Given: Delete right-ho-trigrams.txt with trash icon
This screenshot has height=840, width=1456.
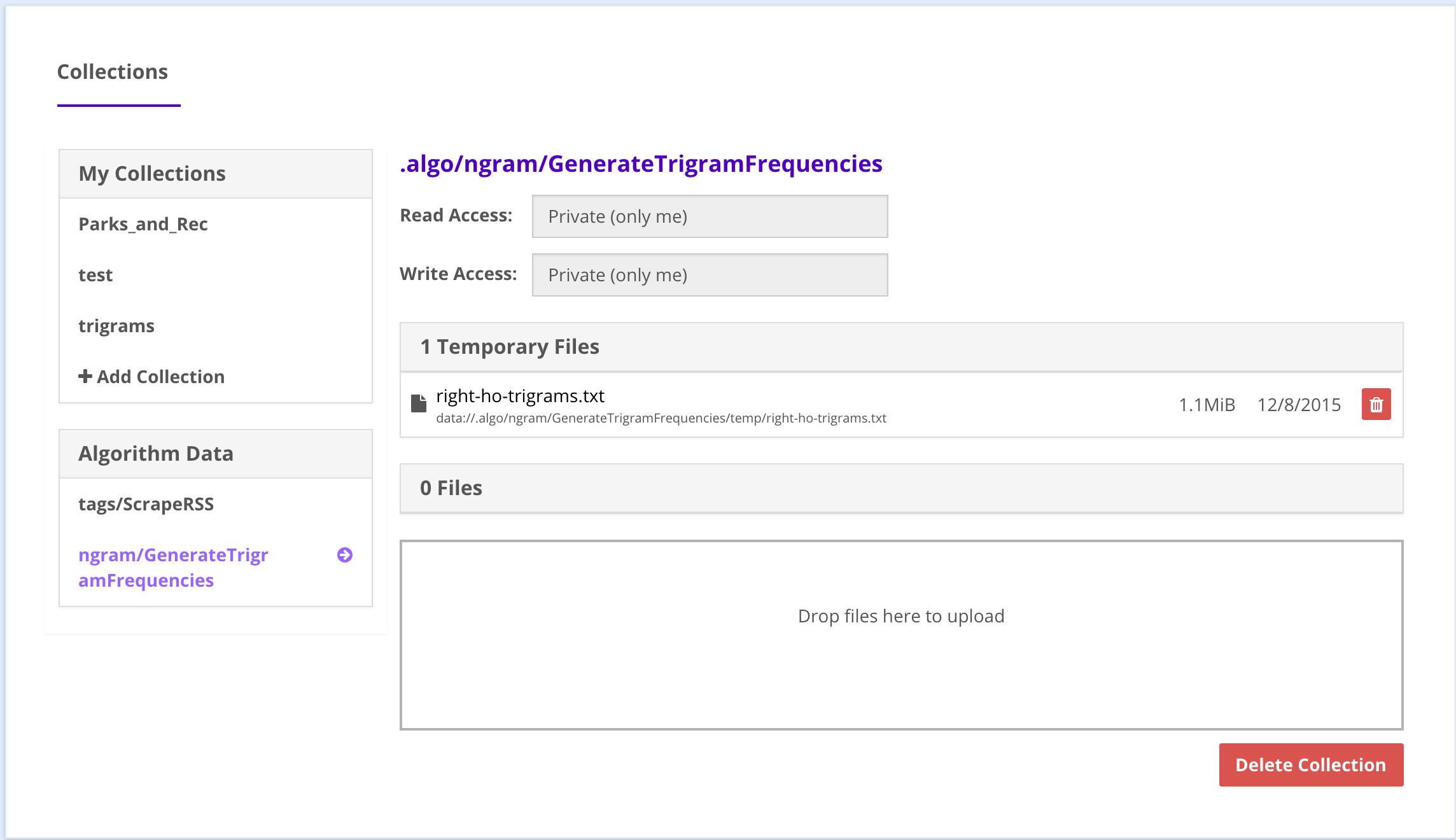Looking at the screenshot, I should click(1376, 405).
